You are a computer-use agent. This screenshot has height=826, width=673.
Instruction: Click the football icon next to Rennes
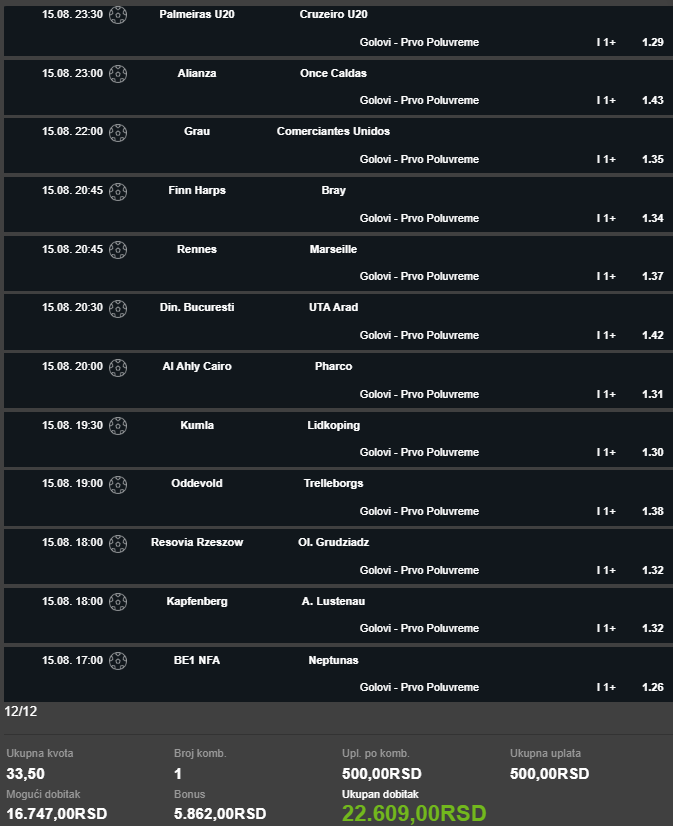[118, 250]
